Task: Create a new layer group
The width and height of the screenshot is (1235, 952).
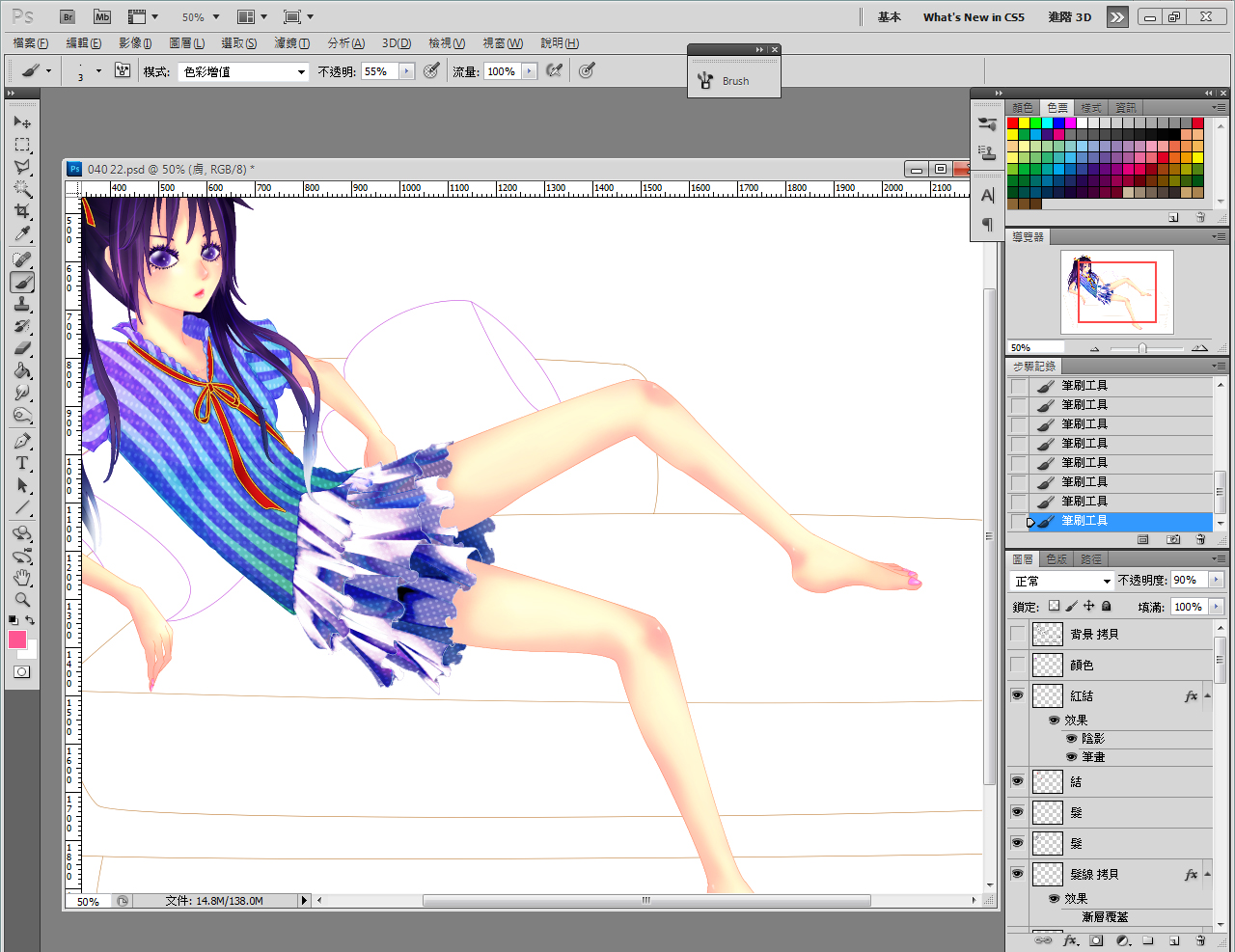Action: 1148,940
